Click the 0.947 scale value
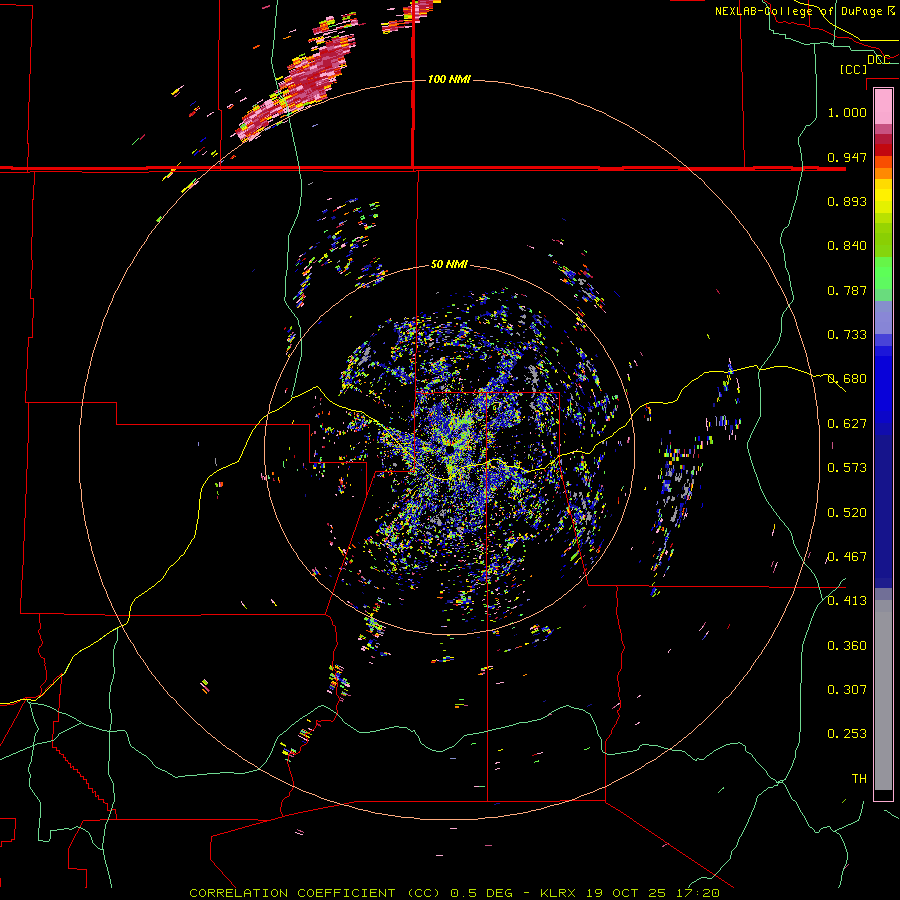This screenshot has height=900, width=900. coord(847,157)
